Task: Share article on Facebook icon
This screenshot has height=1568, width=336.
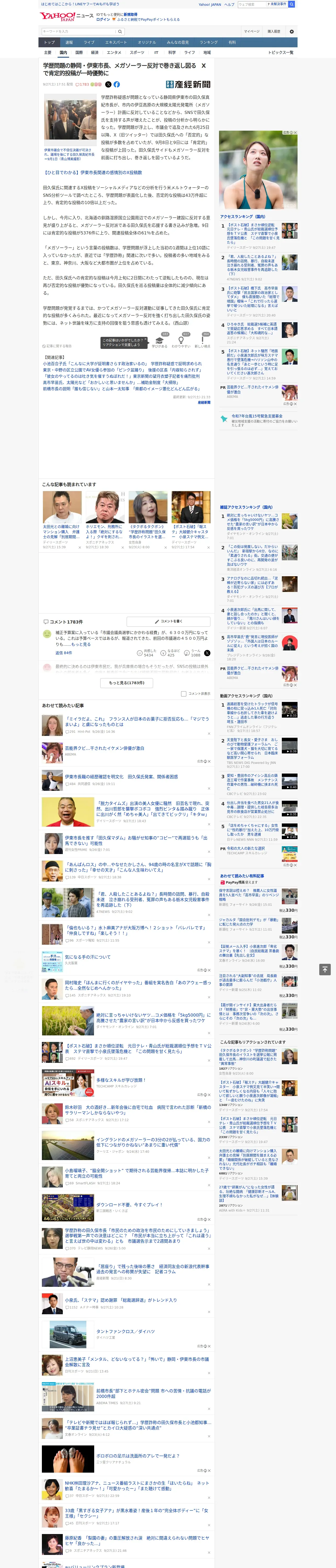Action: click(116, 85)
